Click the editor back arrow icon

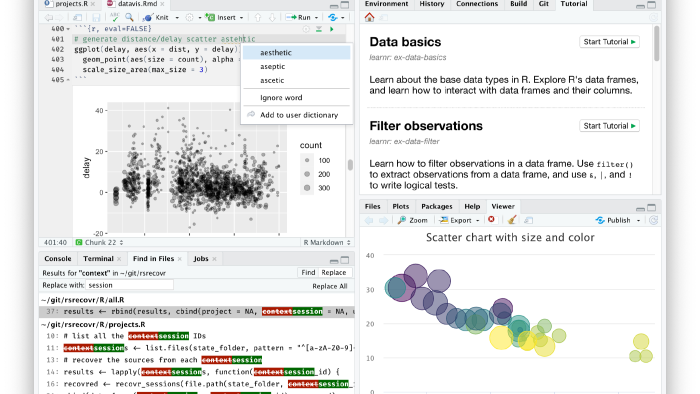pos(48,18)
